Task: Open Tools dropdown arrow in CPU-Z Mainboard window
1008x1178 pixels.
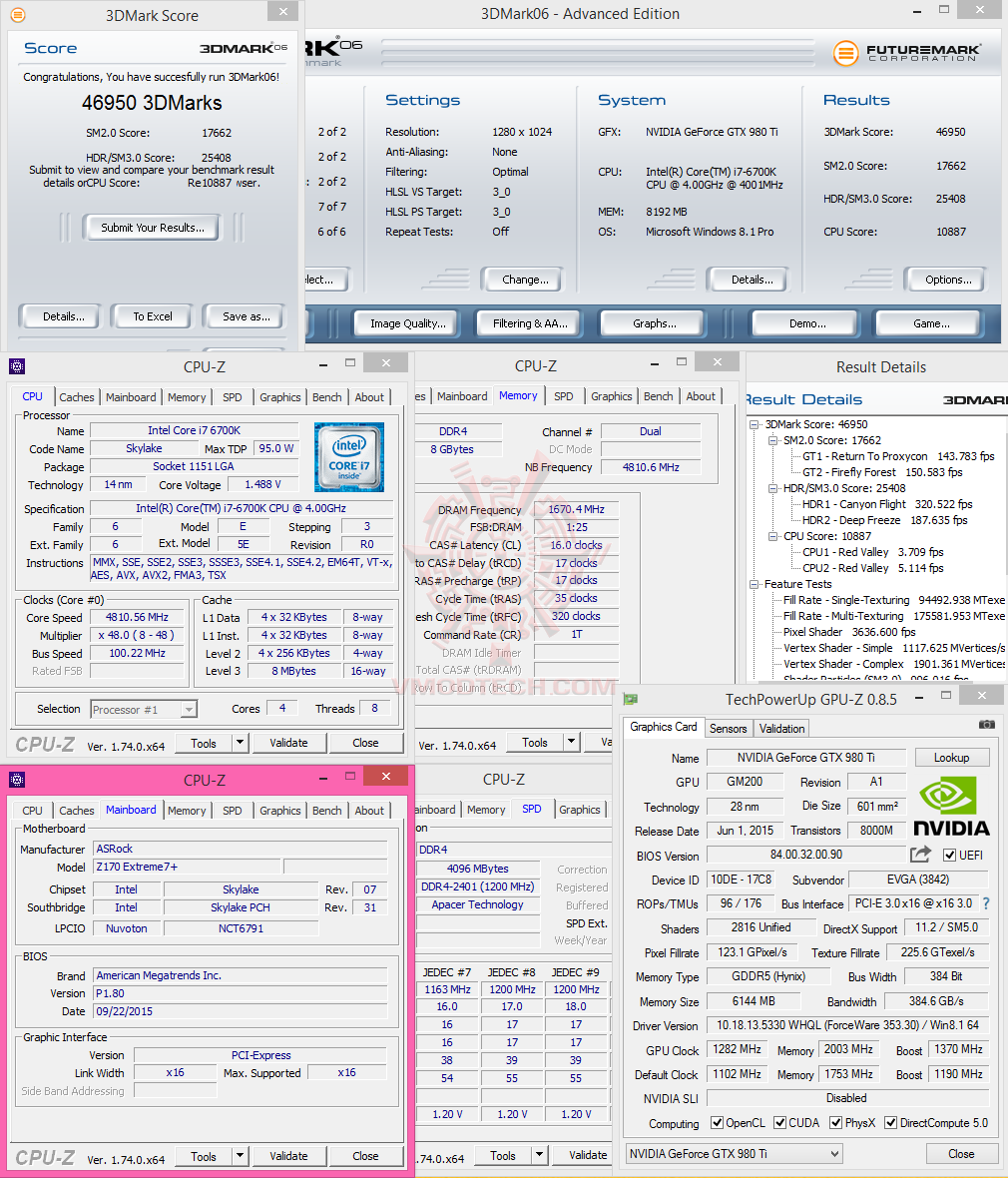Action: (240, 1156)
